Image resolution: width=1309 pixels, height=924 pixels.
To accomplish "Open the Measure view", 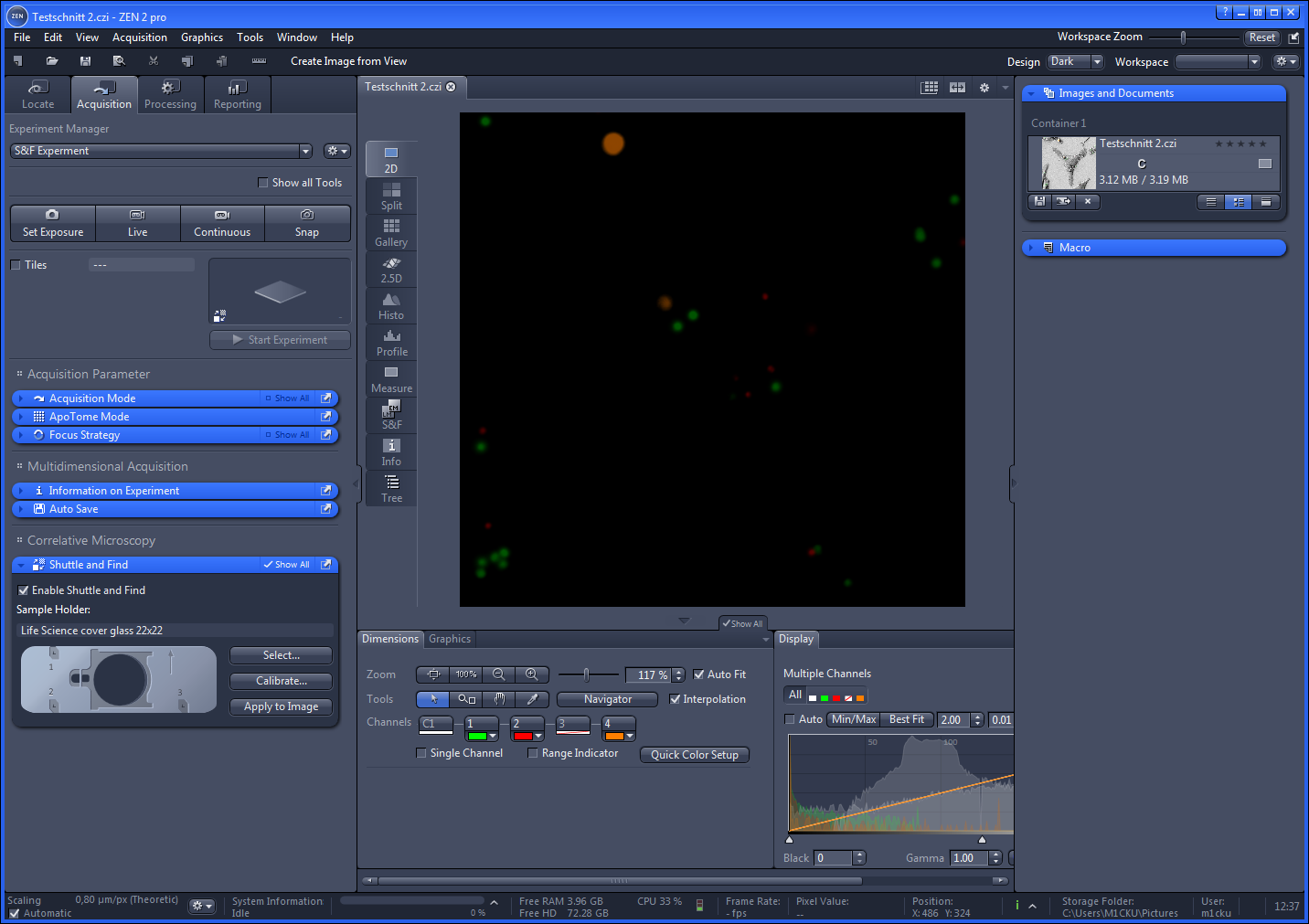I will coord(390,378).
